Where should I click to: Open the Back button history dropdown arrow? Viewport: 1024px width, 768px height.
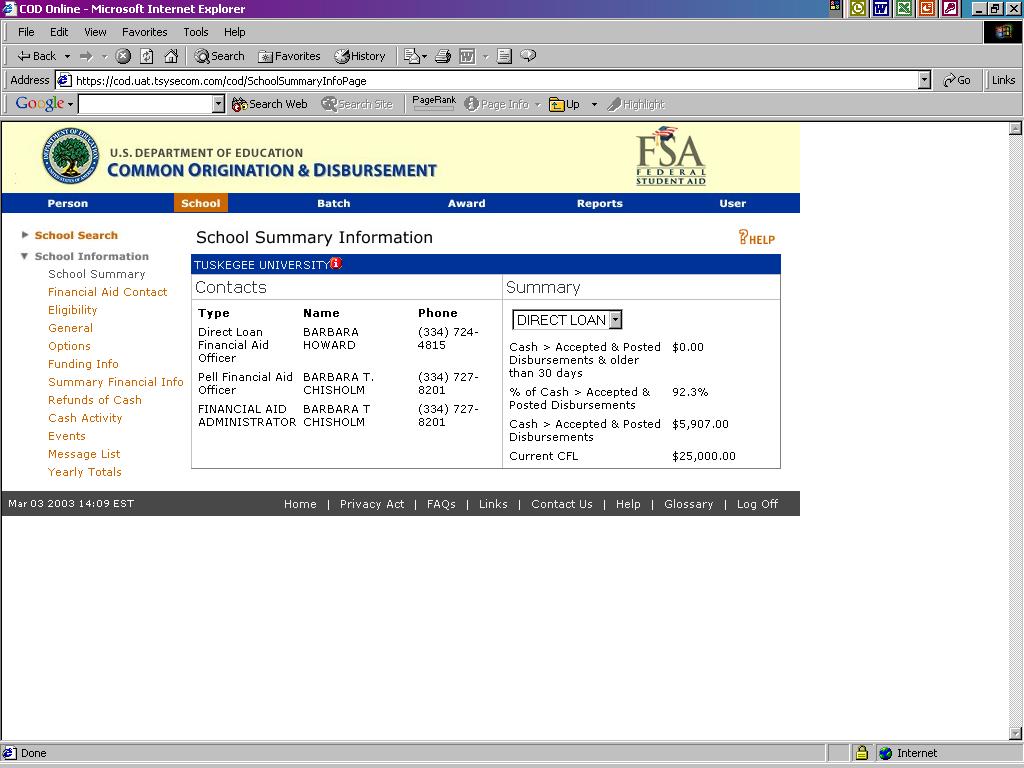[67, 57]
